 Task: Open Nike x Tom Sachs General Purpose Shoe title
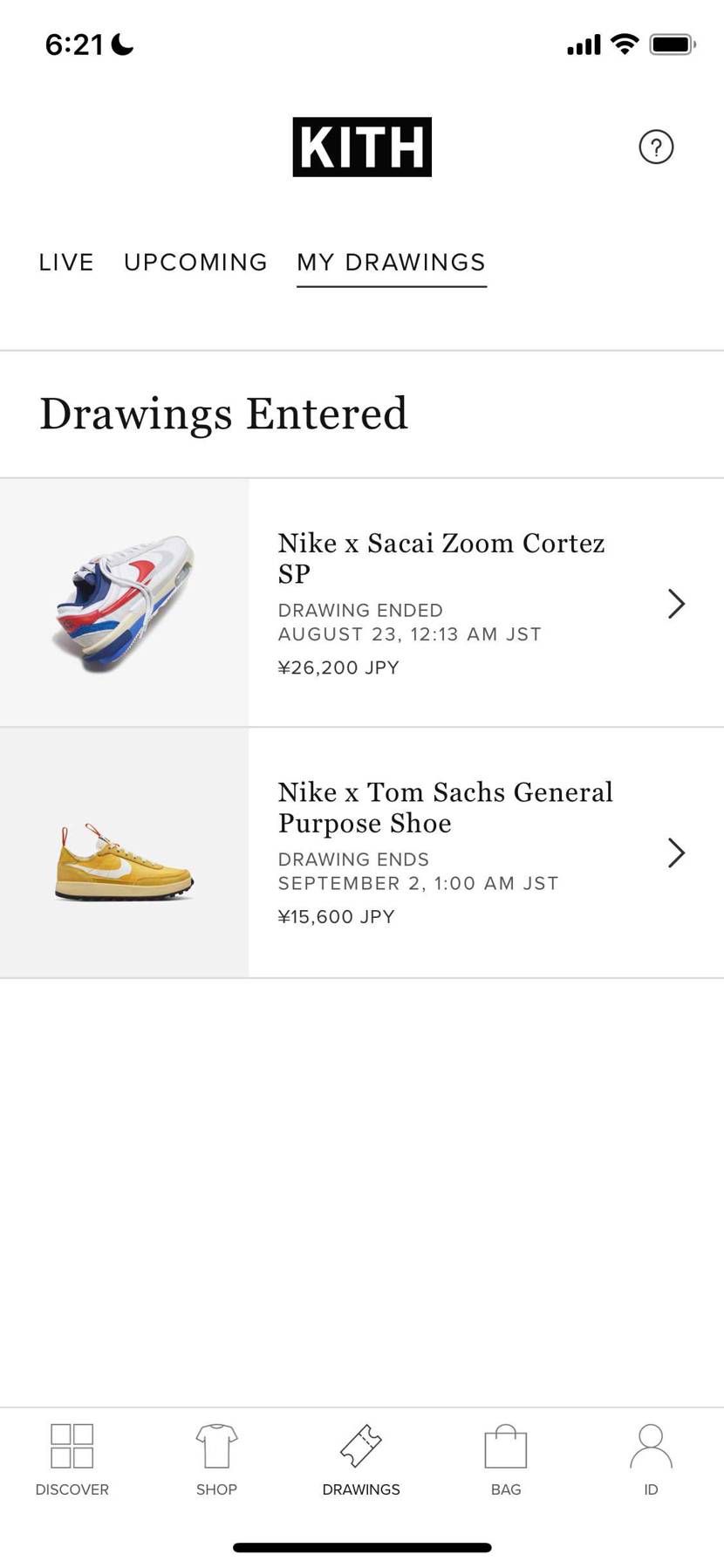pyautogui.click(x=445, y=807)
